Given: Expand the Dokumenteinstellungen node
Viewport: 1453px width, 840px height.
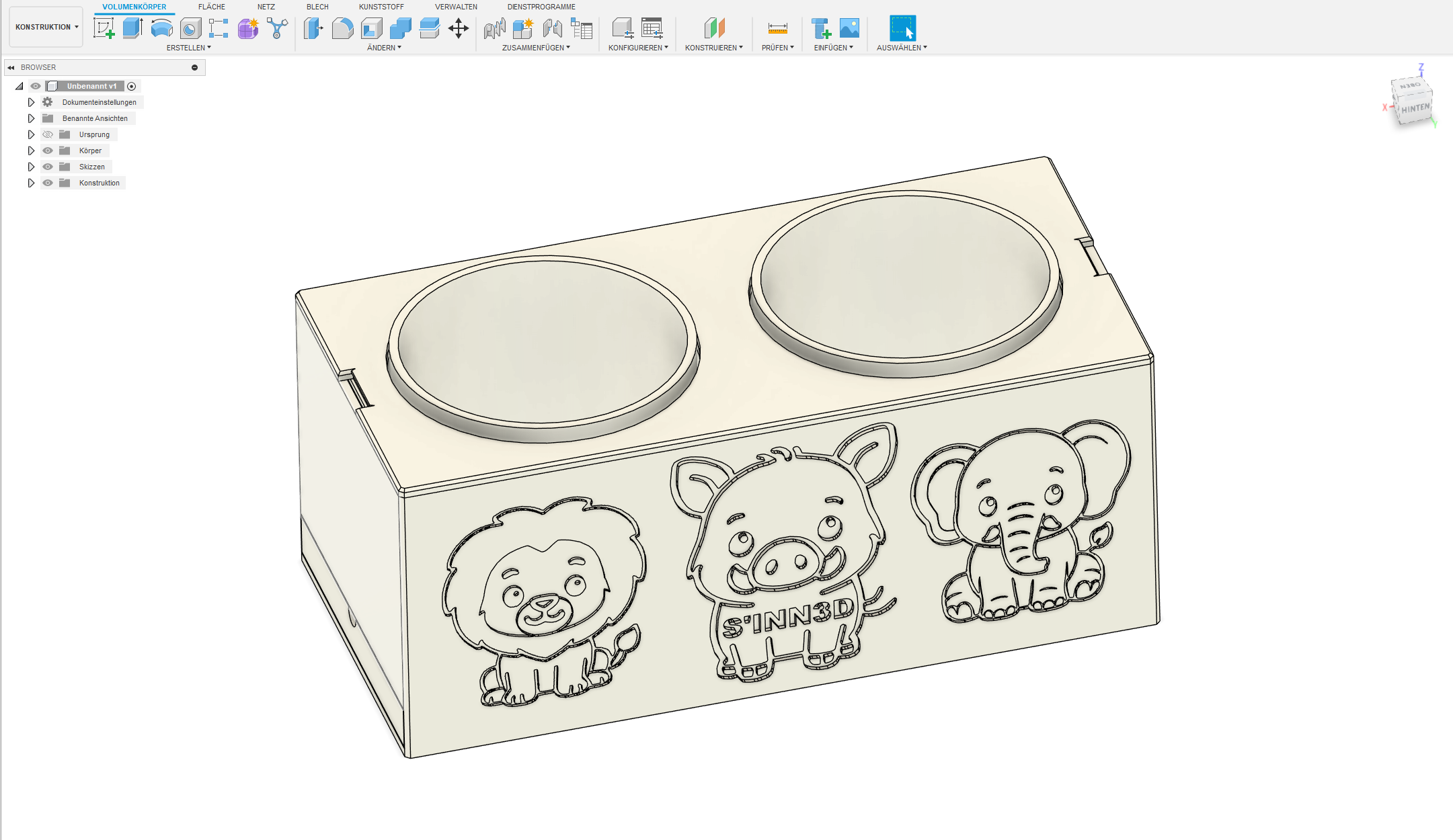Looking at the screenshot, I should click(31, 102).
